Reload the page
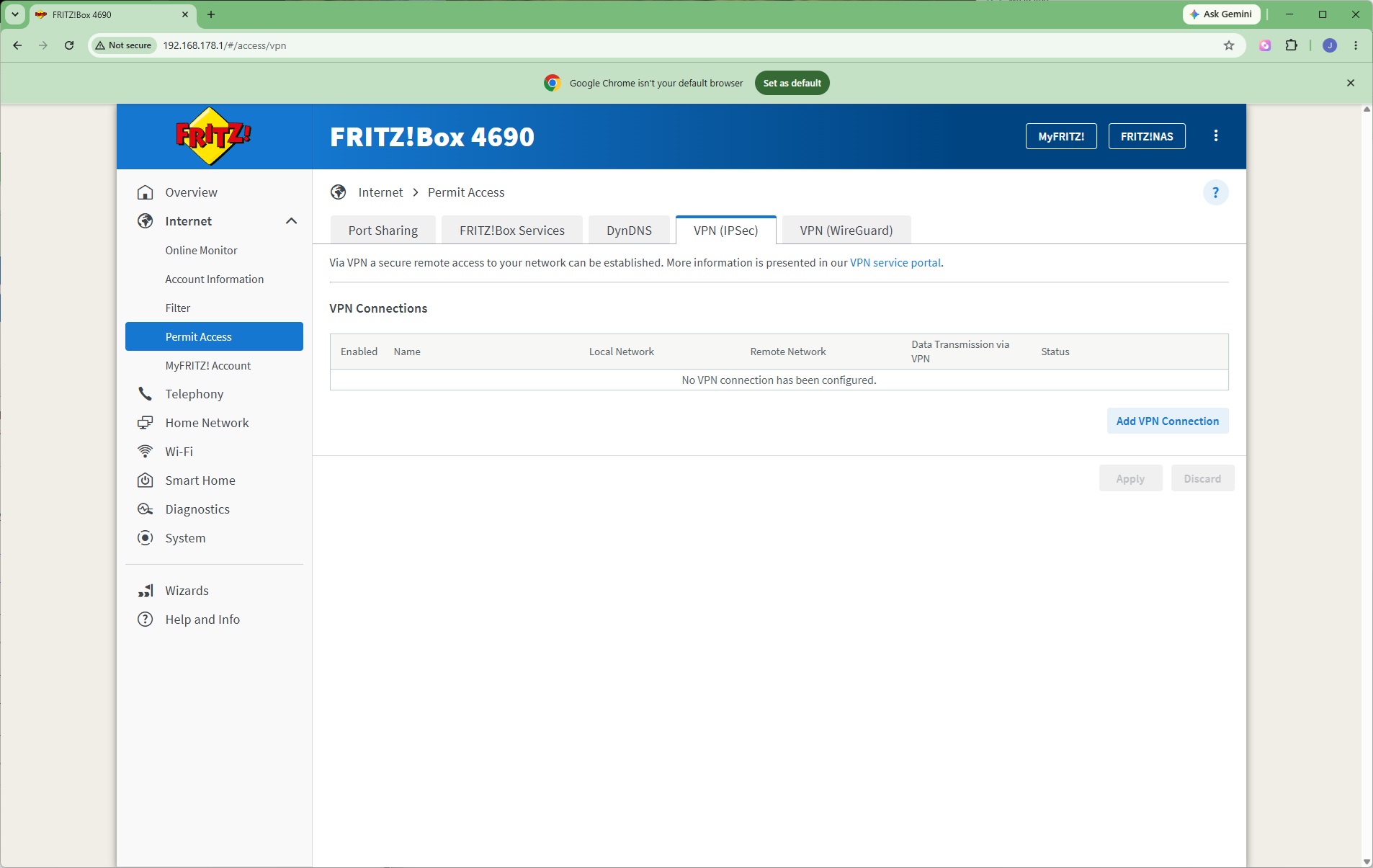The height and width of the screenshot is (868, 1373). pyautogui.click(x=69, y=45)
